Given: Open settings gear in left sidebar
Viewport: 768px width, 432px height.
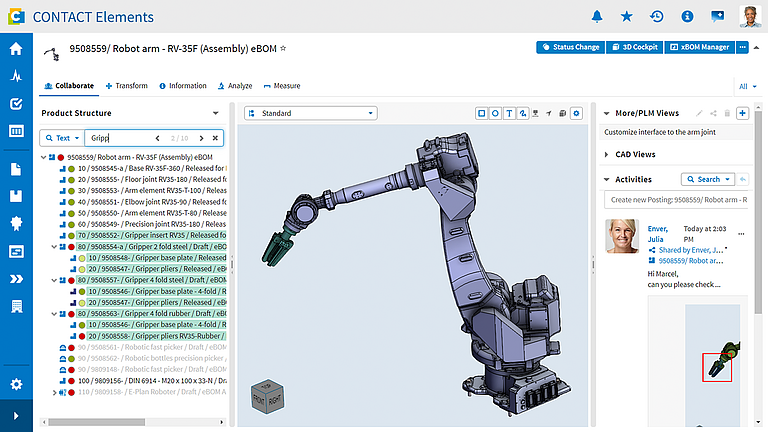Looking at the screenshot, I should tap(16, 384).
